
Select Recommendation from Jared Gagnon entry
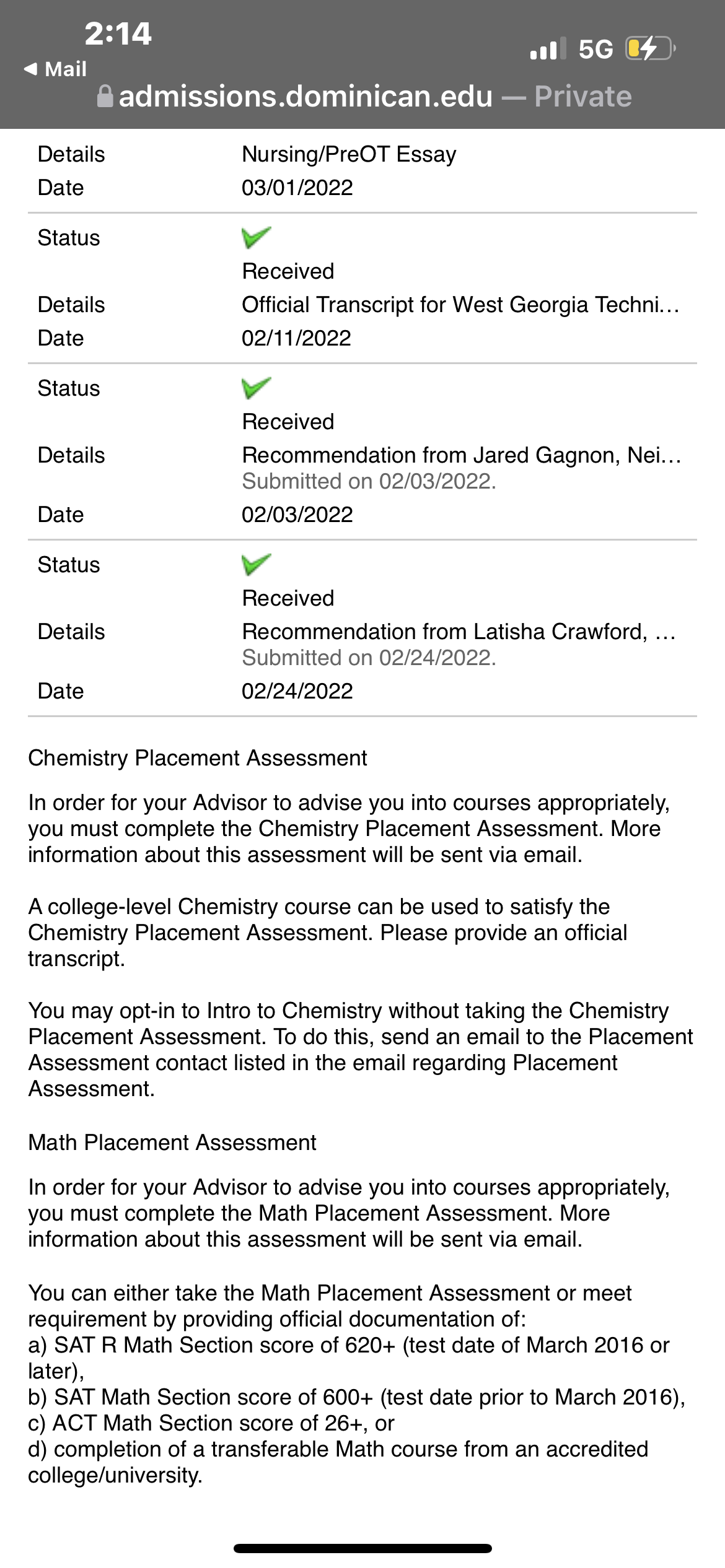[462, 455]
